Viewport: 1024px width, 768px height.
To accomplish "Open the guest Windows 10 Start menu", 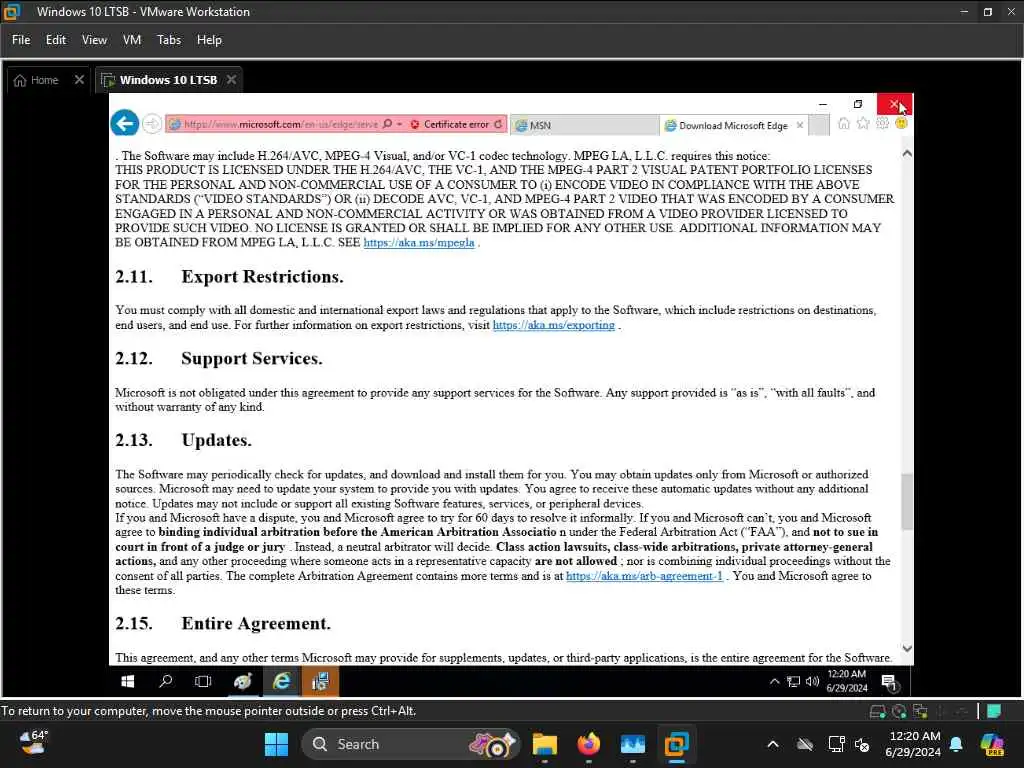I will (x=128, y=681).
